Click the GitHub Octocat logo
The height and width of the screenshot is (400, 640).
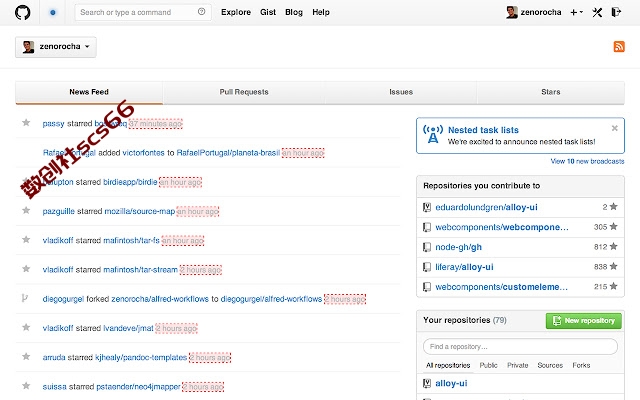[x=22, y=12]
